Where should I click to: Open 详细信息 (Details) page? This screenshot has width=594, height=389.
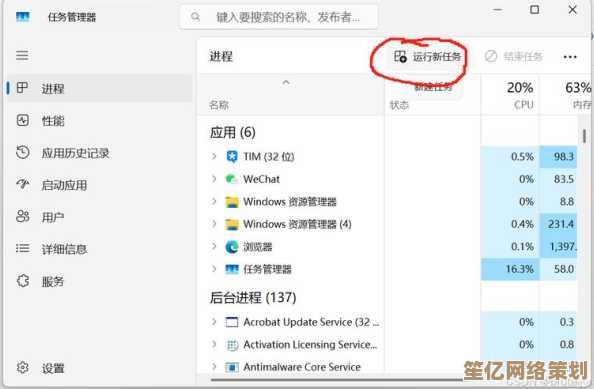click(64, 249)
